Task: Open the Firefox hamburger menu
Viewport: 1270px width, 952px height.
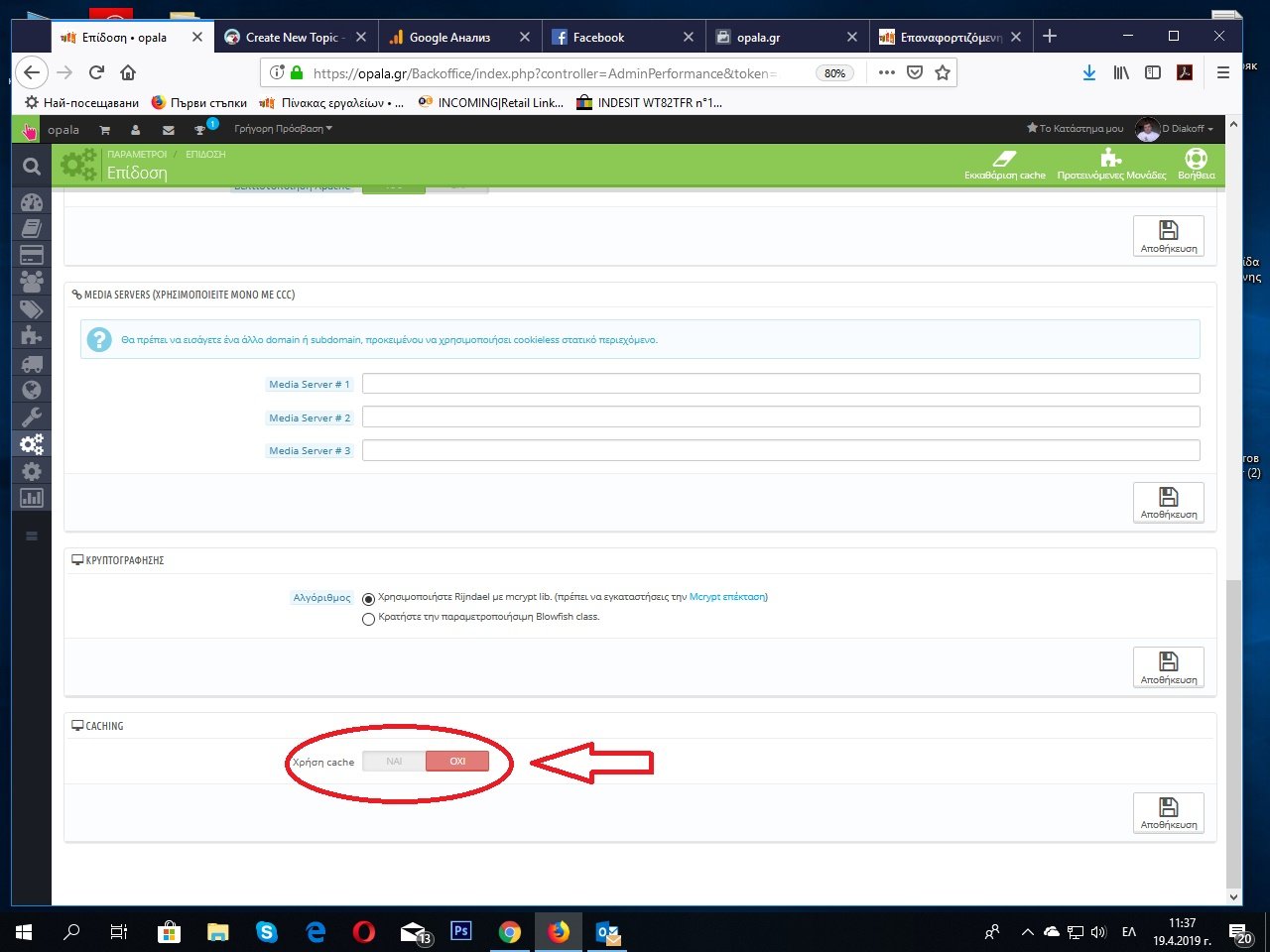Action: coord(1223,72)
